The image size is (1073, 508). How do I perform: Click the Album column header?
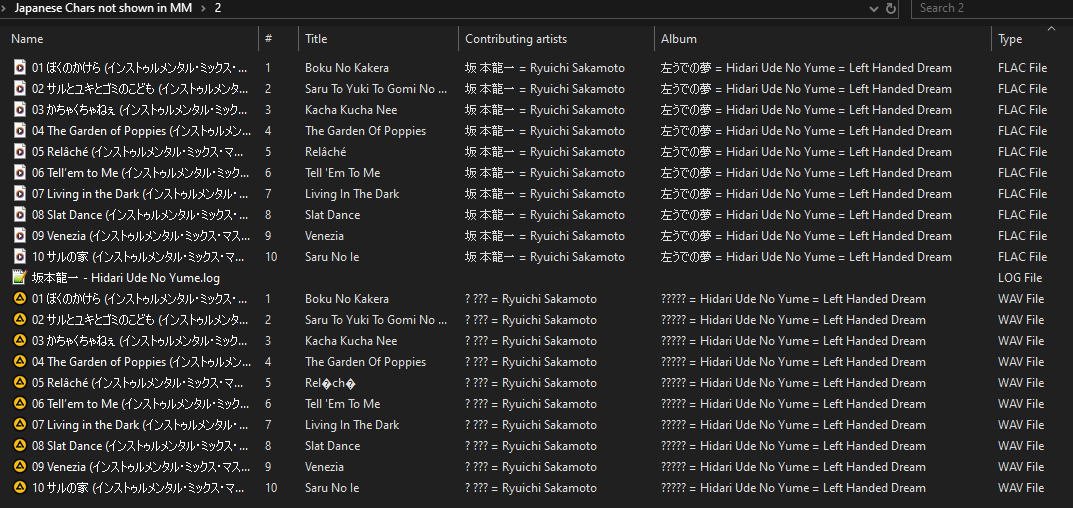click(679, 39)
